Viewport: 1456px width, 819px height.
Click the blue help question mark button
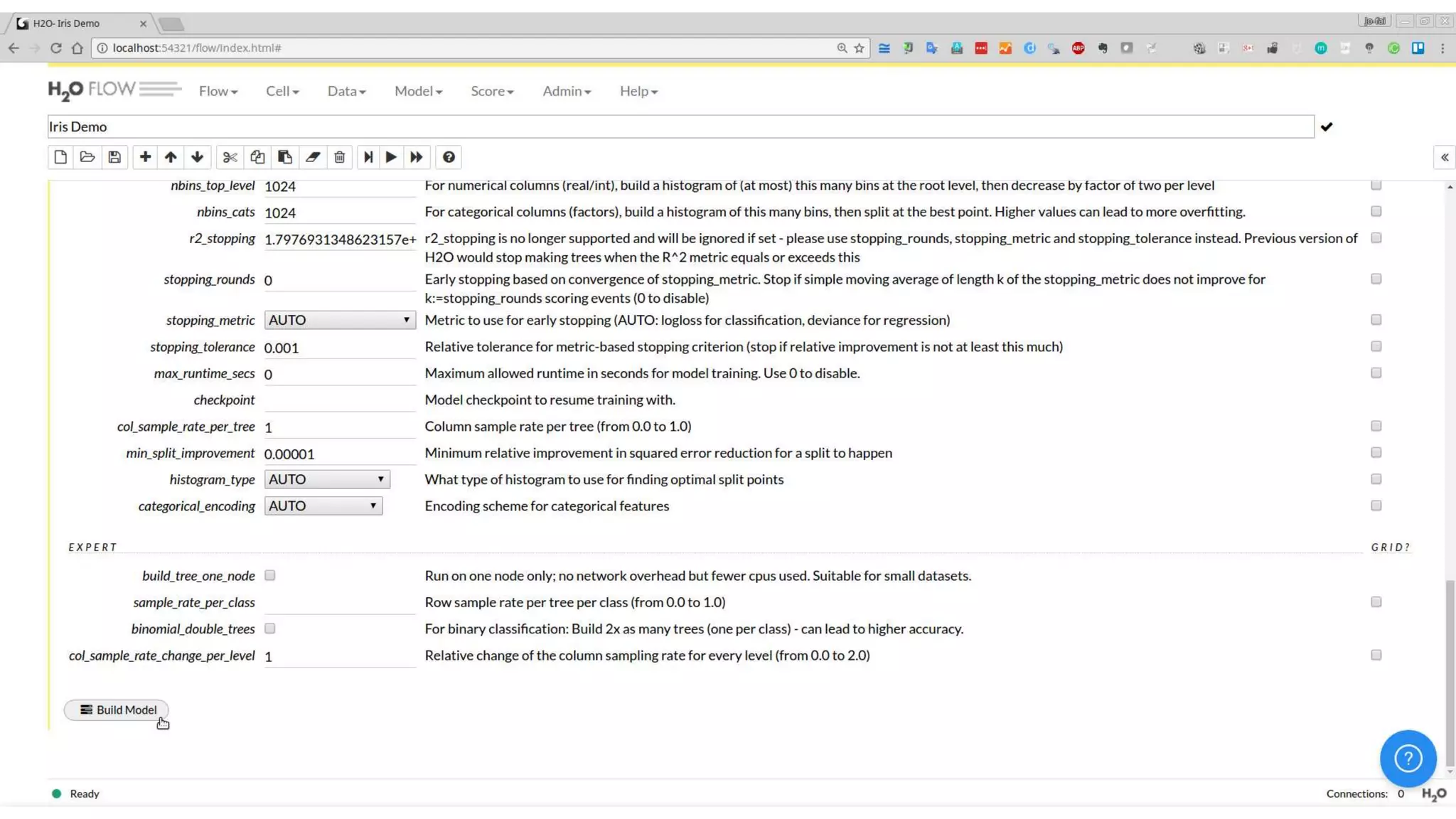coord(1408,758)
